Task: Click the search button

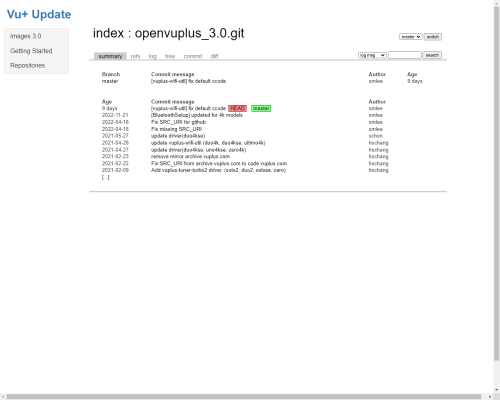Action: tap(432, 55)
